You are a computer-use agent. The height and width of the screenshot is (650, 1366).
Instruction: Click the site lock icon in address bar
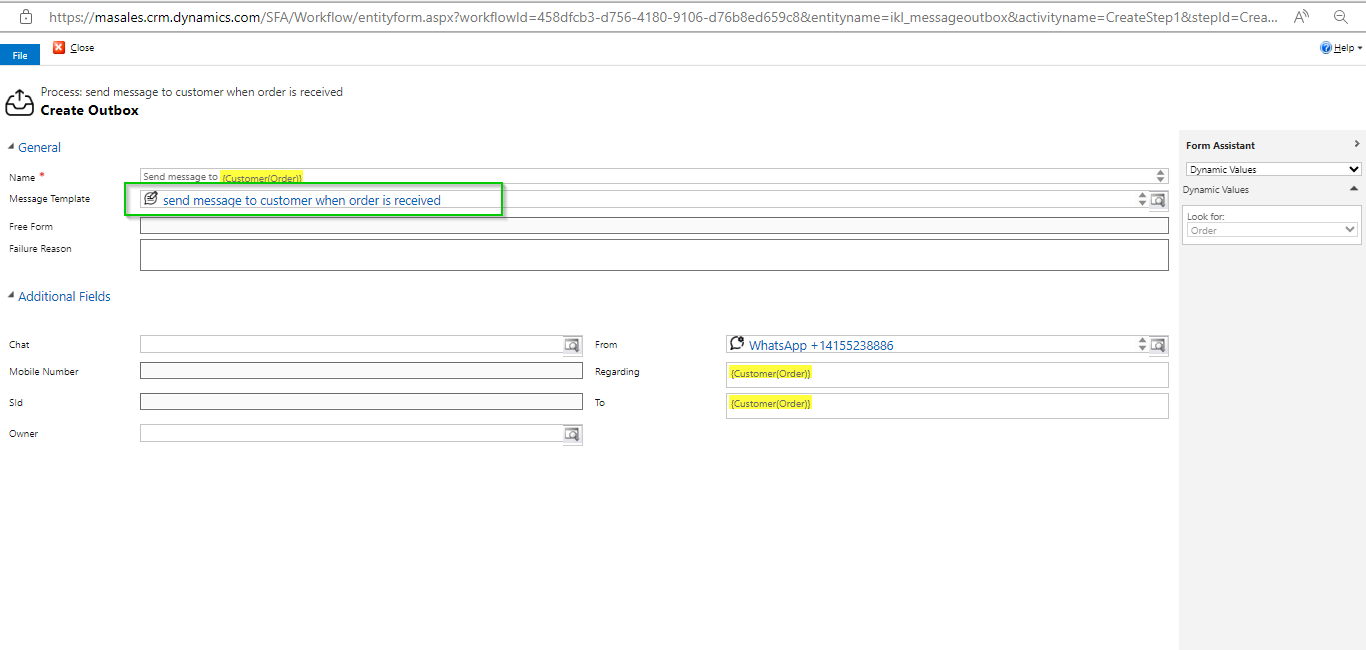pyautogui.click(x=26, y=17)
